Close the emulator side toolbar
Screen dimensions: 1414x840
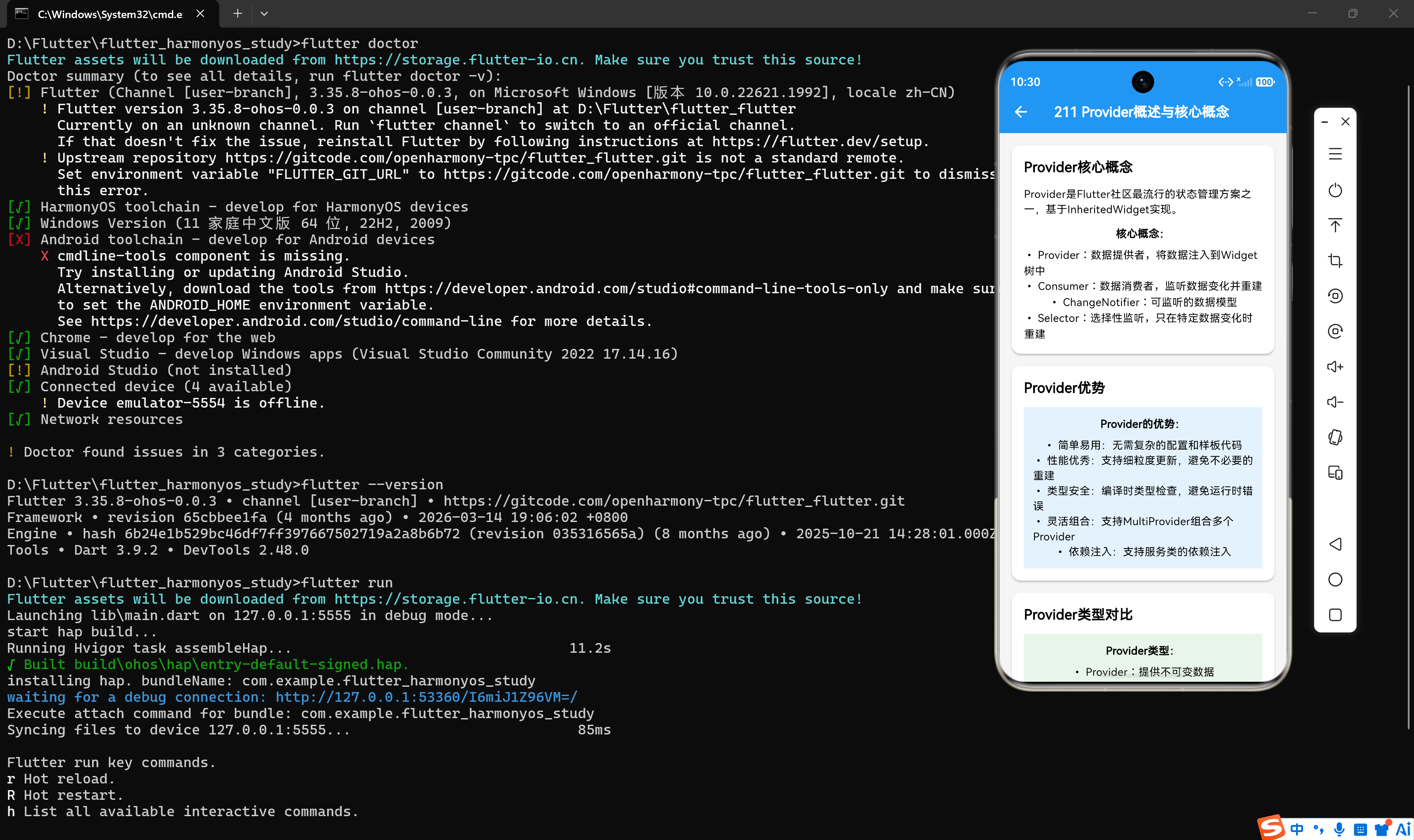(1346, 122)
